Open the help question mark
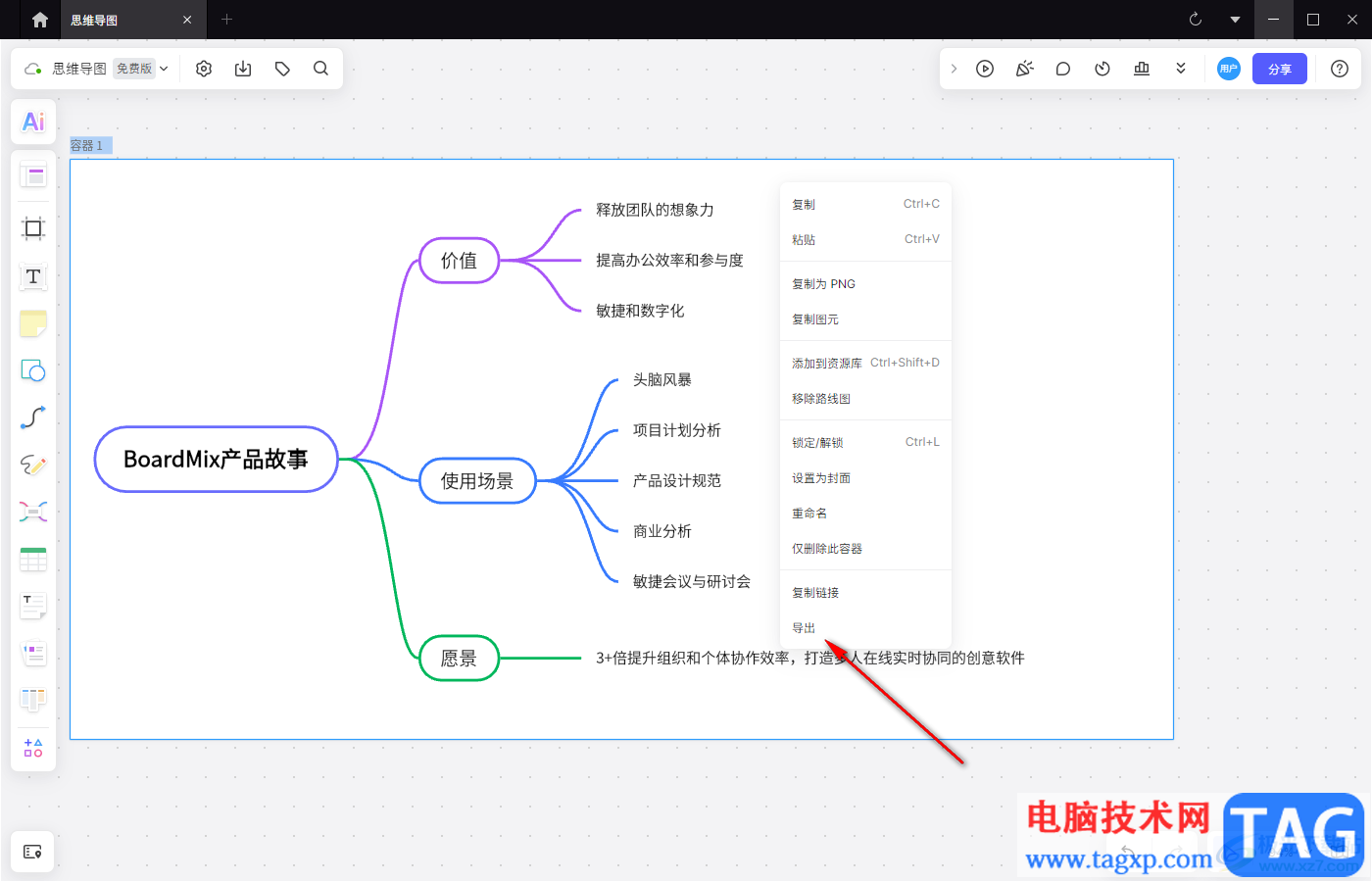The height and width of the screenshot is (882, 1372). point(1340,69)
